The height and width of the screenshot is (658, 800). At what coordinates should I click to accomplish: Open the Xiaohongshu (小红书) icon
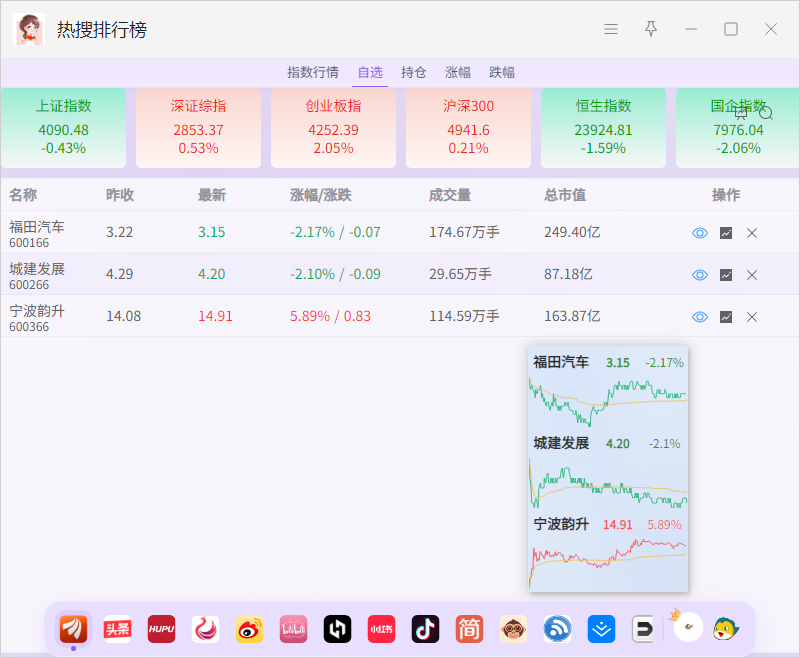pyautogui.click(x=381, y=629)
